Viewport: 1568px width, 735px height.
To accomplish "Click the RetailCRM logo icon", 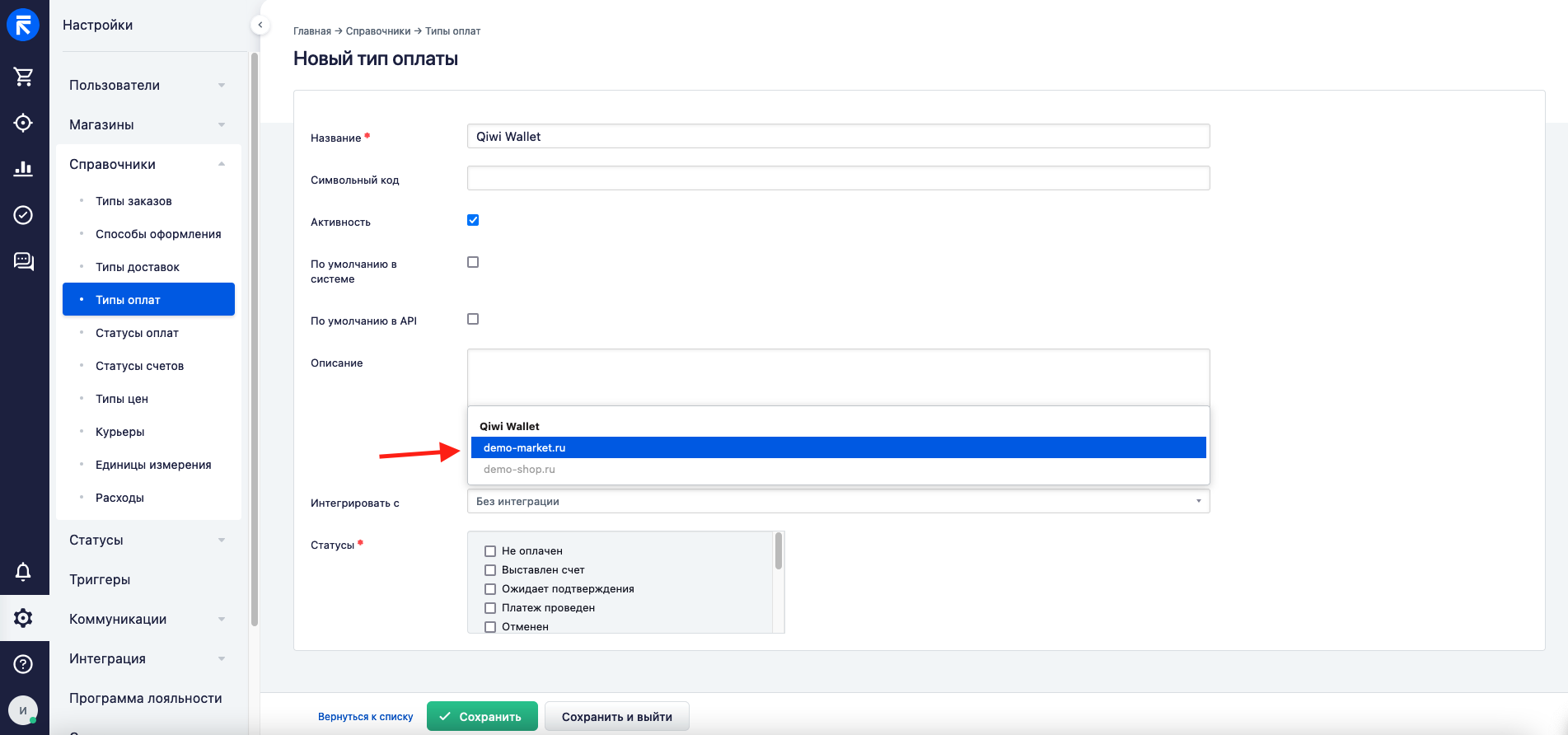I will [23, 25].
